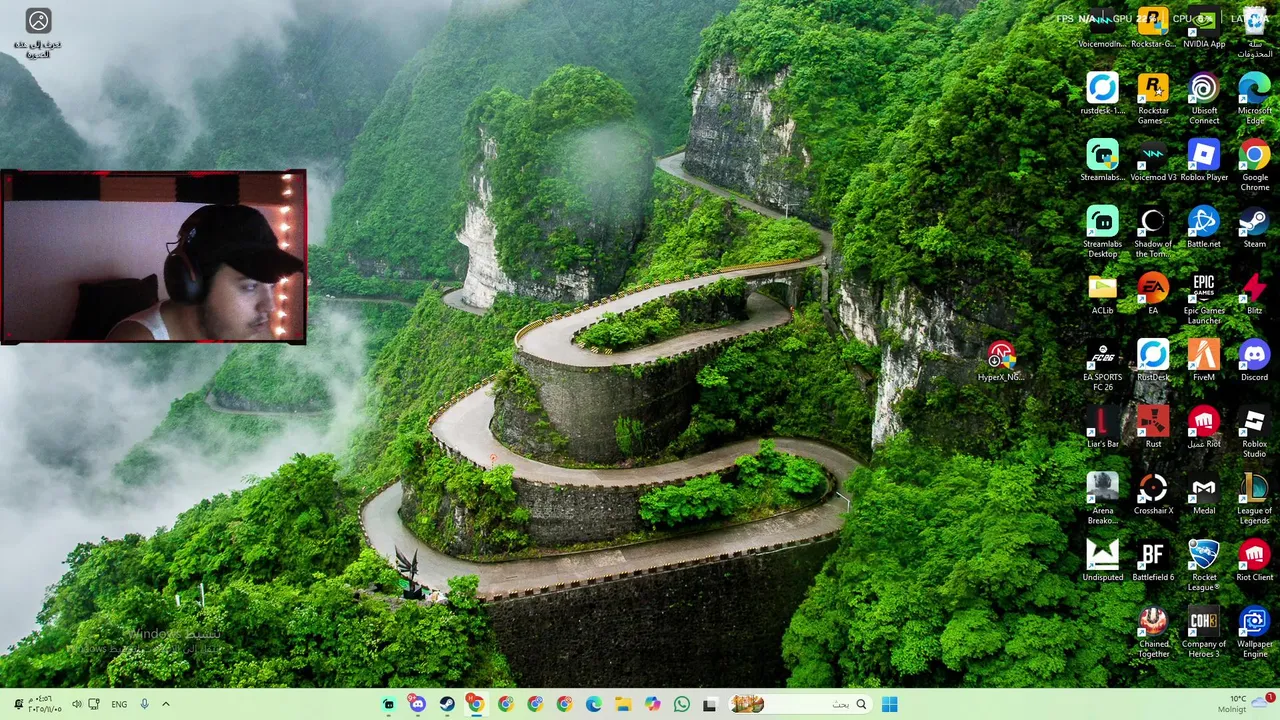Open the Streamlabs Desktop shortcut

point(1102,232)
